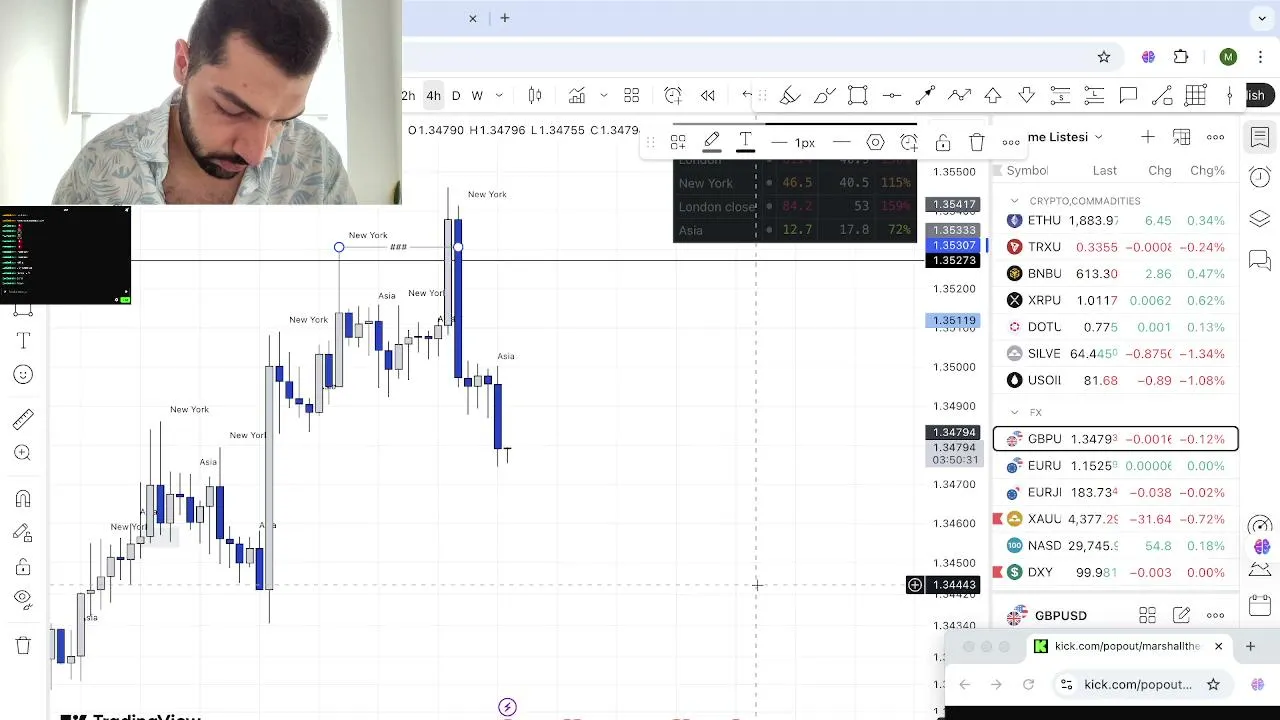This screenshot has height=720, width=1280.
Task: Select the Text drawing tool in left sidebar
Action: 24,341
